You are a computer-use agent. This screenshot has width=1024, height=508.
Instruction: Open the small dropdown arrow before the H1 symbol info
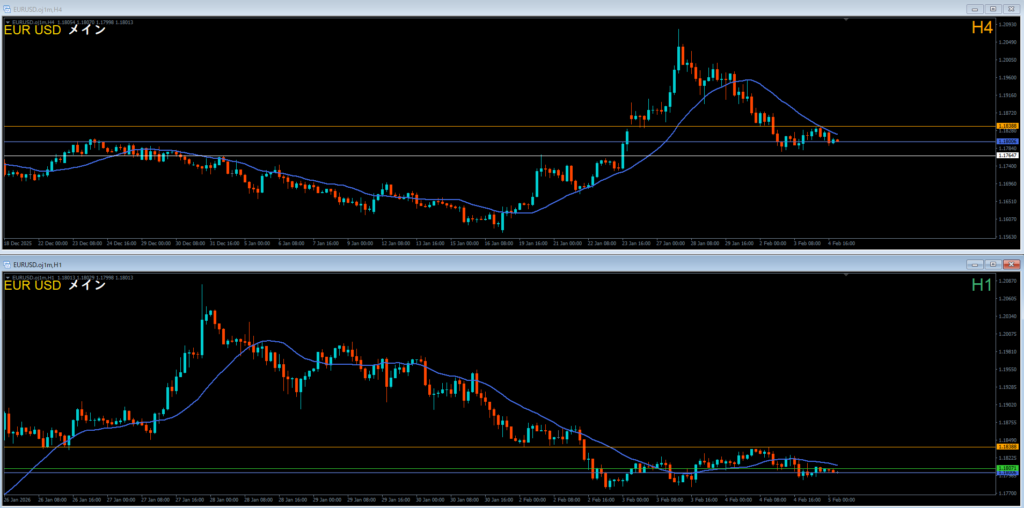tap(7, 277)
